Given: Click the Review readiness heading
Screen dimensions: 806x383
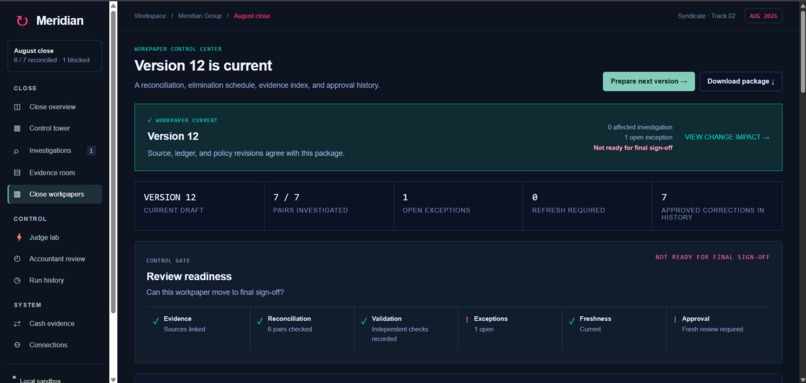Looking at the screenshot, I should coord(189,277).
